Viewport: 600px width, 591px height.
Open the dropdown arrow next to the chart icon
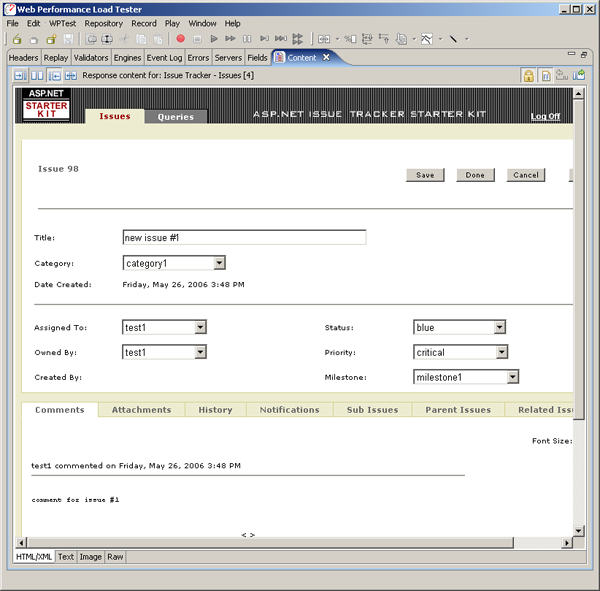click(x=440, y=39)
